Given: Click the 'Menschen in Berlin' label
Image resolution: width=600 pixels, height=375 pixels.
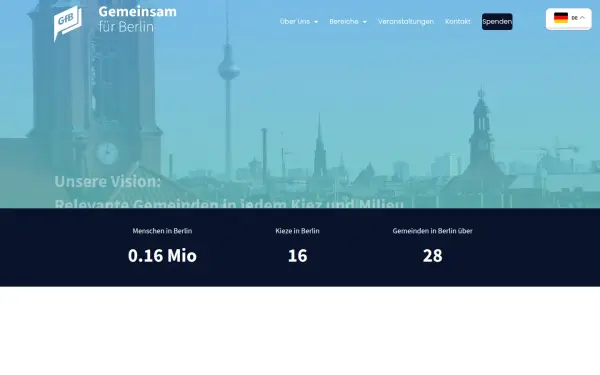Looking at the screenshot, I should click(x=162, y=231).
